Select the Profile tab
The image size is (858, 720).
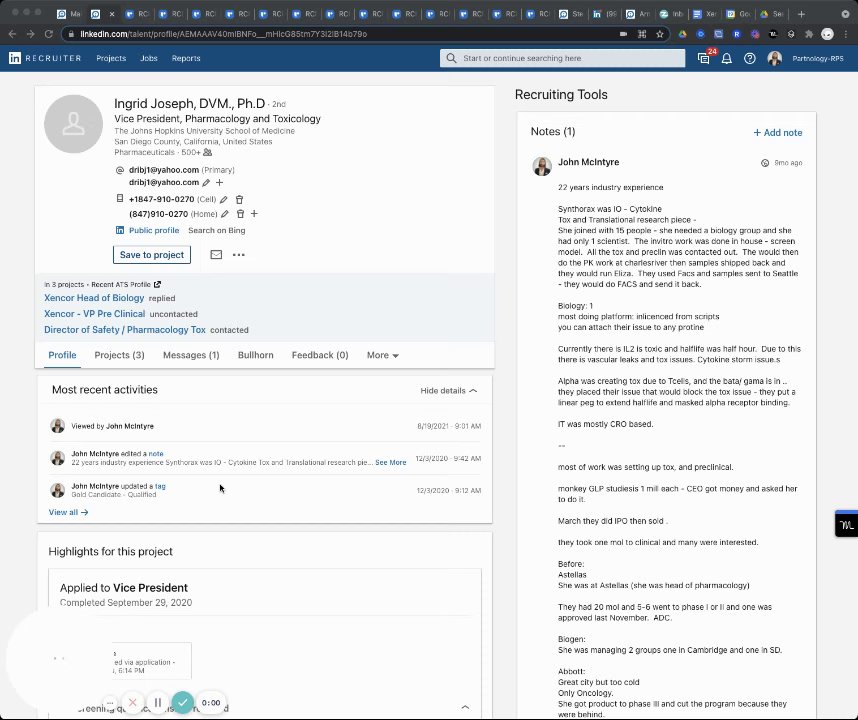(62, 355)
